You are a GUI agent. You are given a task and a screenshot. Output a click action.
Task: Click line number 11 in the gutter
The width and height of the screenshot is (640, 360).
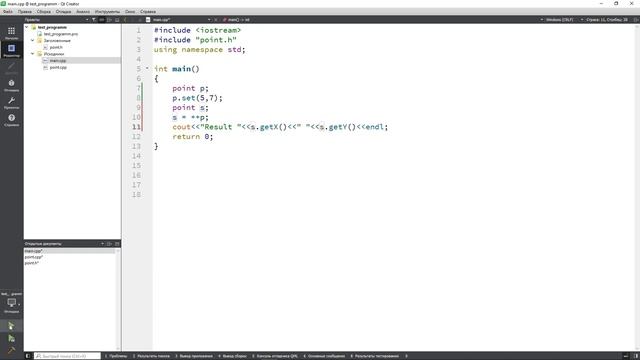pos(136,127)
